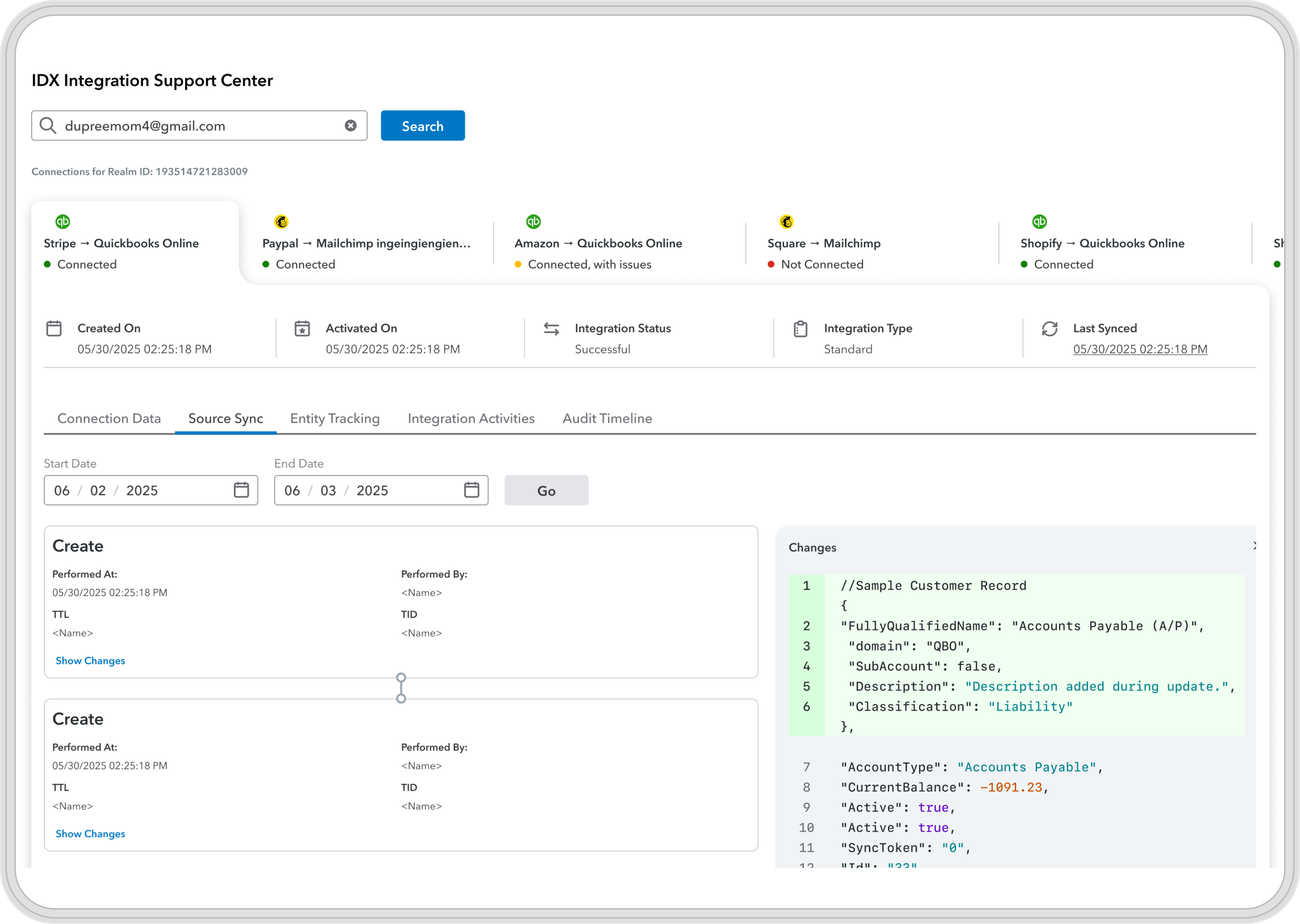The height and width of the screenshot is (924, 1300).
Task: Open the Entity Tracking tab
Action: click(x=334, y=419)
